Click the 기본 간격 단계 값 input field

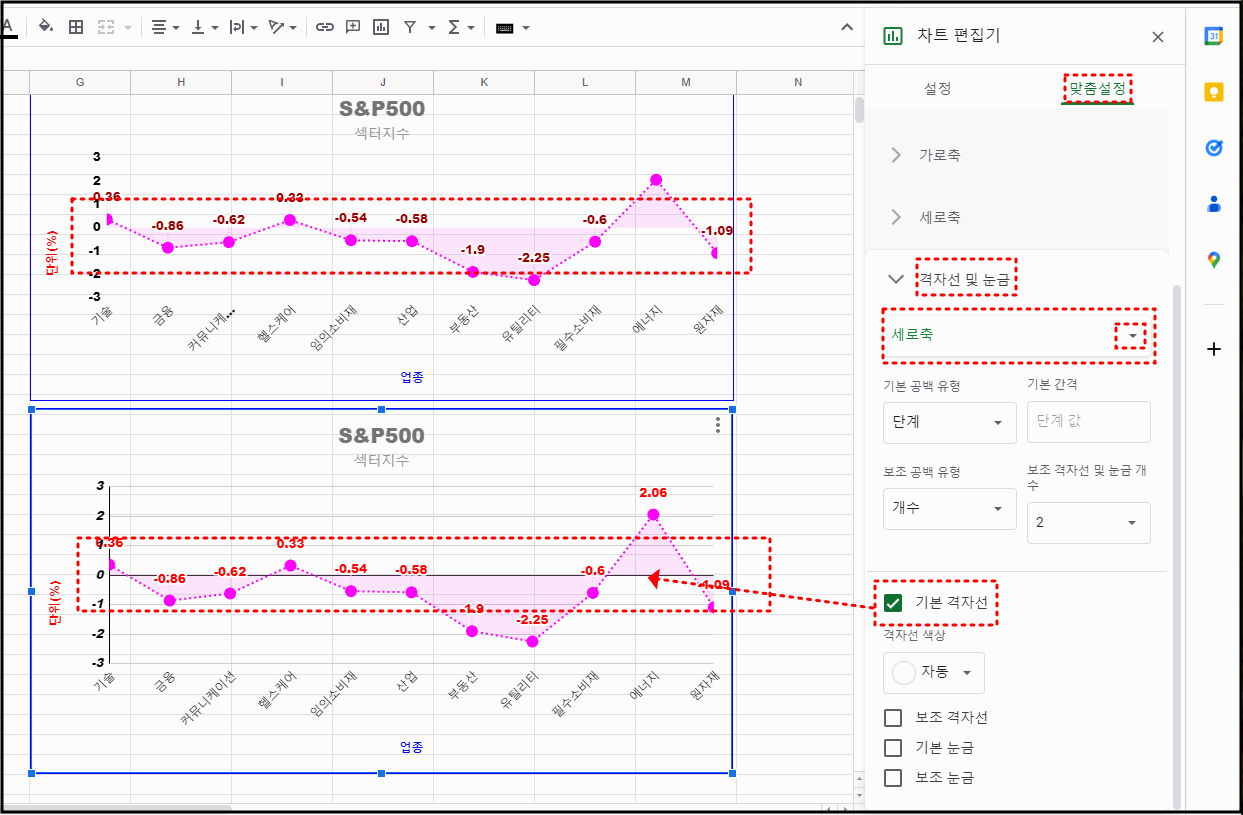coord(1089,422)
